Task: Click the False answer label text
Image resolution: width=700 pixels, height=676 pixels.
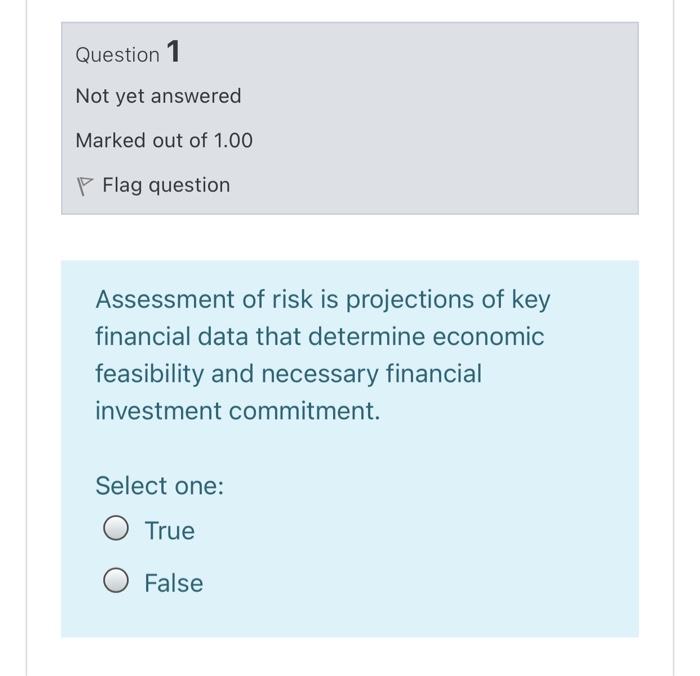Action: (174, 583)
